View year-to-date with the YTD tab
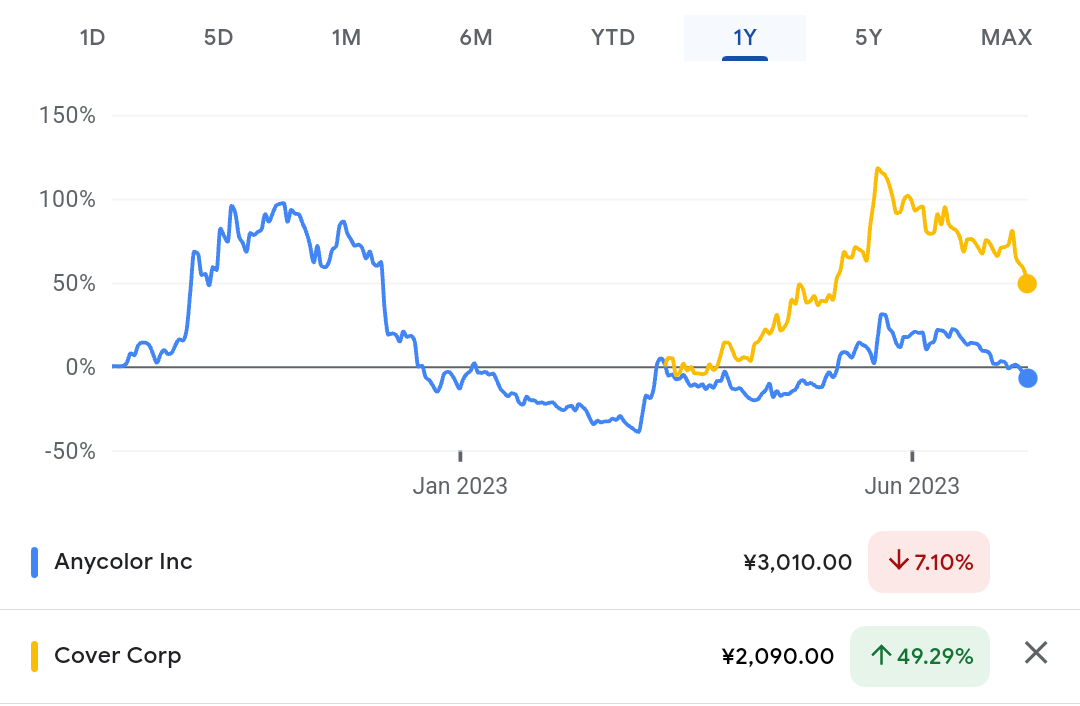Screen dimensions: 1080x706 click(613, 37)
